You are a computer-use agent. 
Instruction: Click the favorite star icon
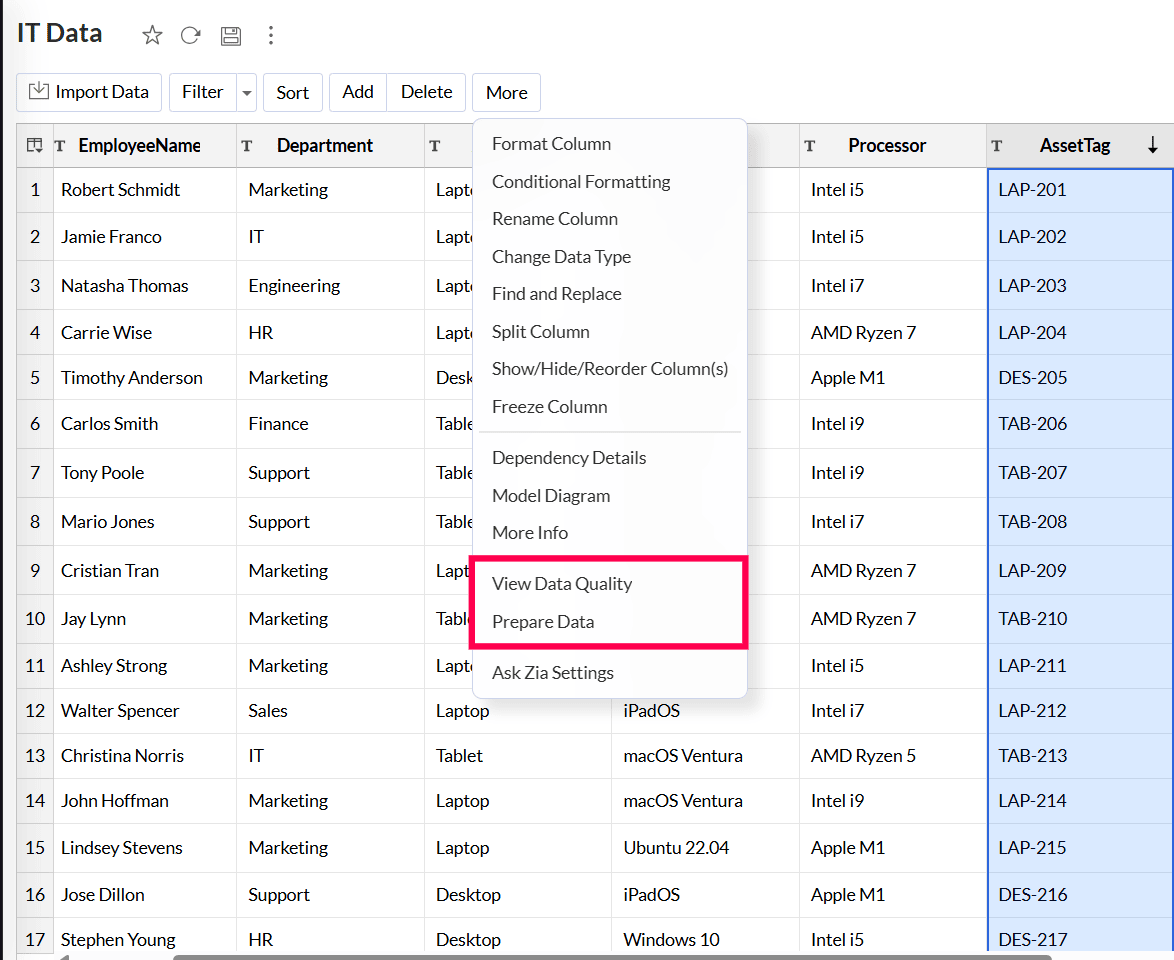tap(152, 36)
